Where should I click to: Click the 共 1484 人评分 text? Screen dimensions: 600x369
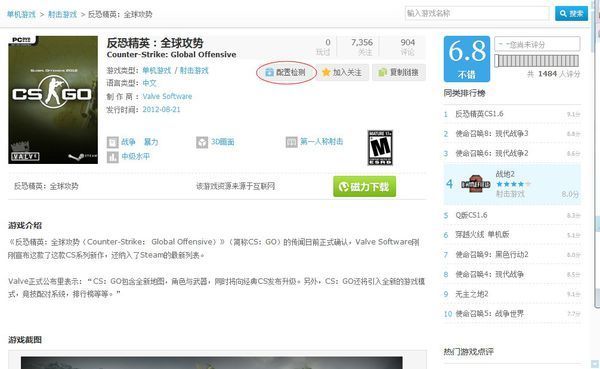click(x=553, y=74)
